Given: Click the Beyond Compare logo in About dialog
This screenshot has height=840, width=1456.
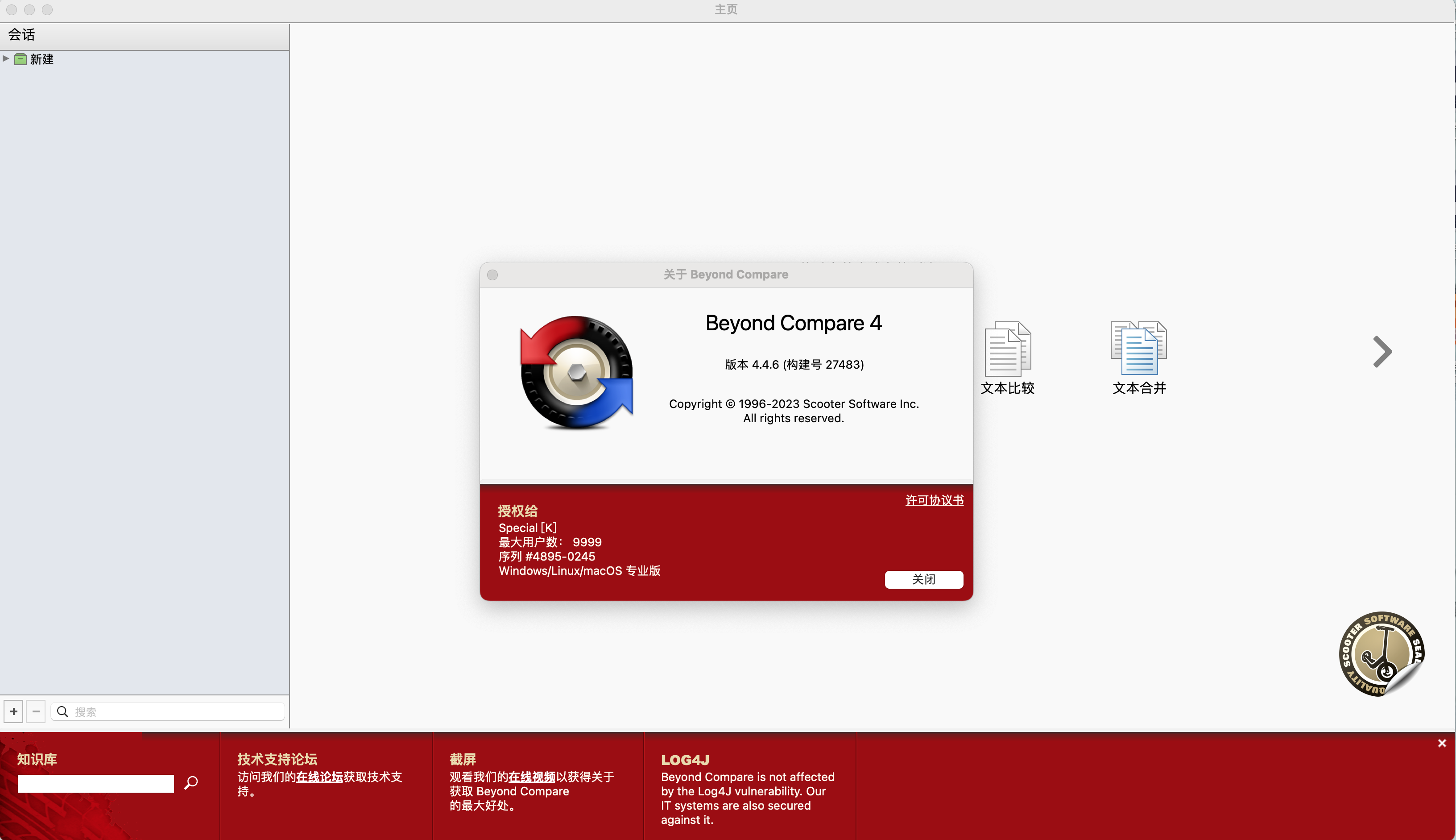Looking at the screenshot, I should pos(576,372).
